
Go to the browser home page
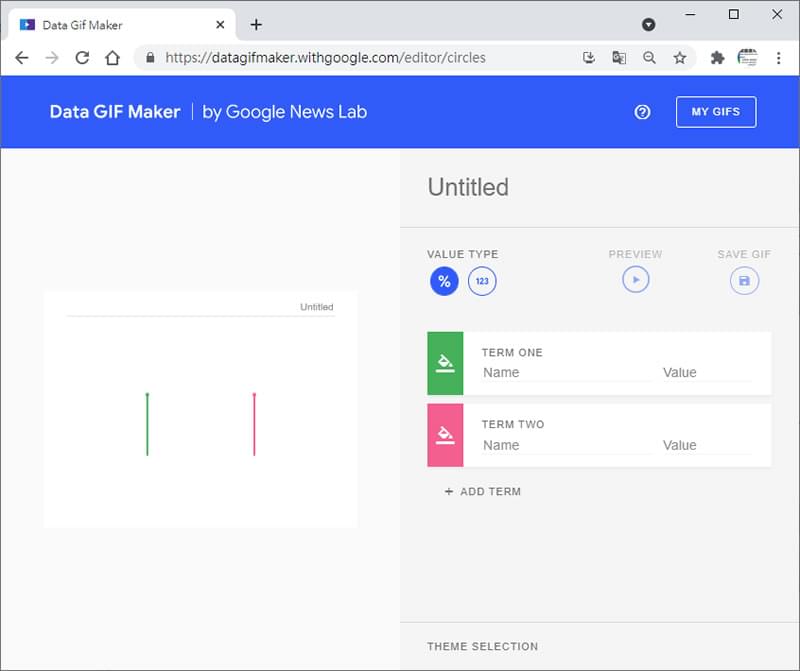[x=112, y=58]
